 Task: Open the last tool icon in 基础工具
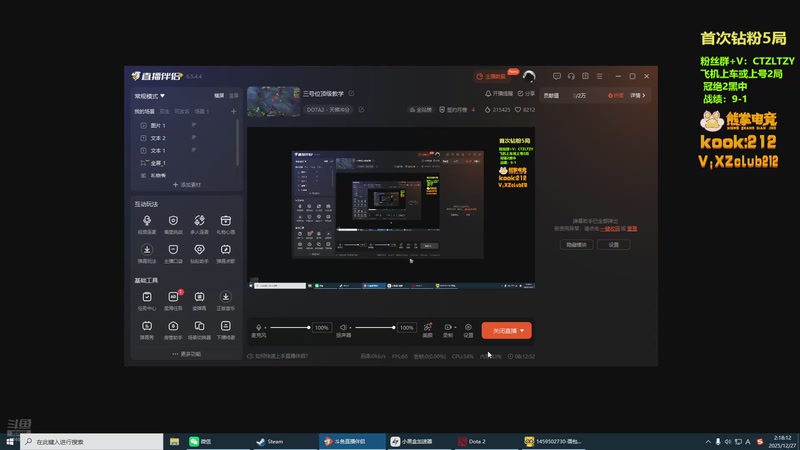(x=226, y=326)
